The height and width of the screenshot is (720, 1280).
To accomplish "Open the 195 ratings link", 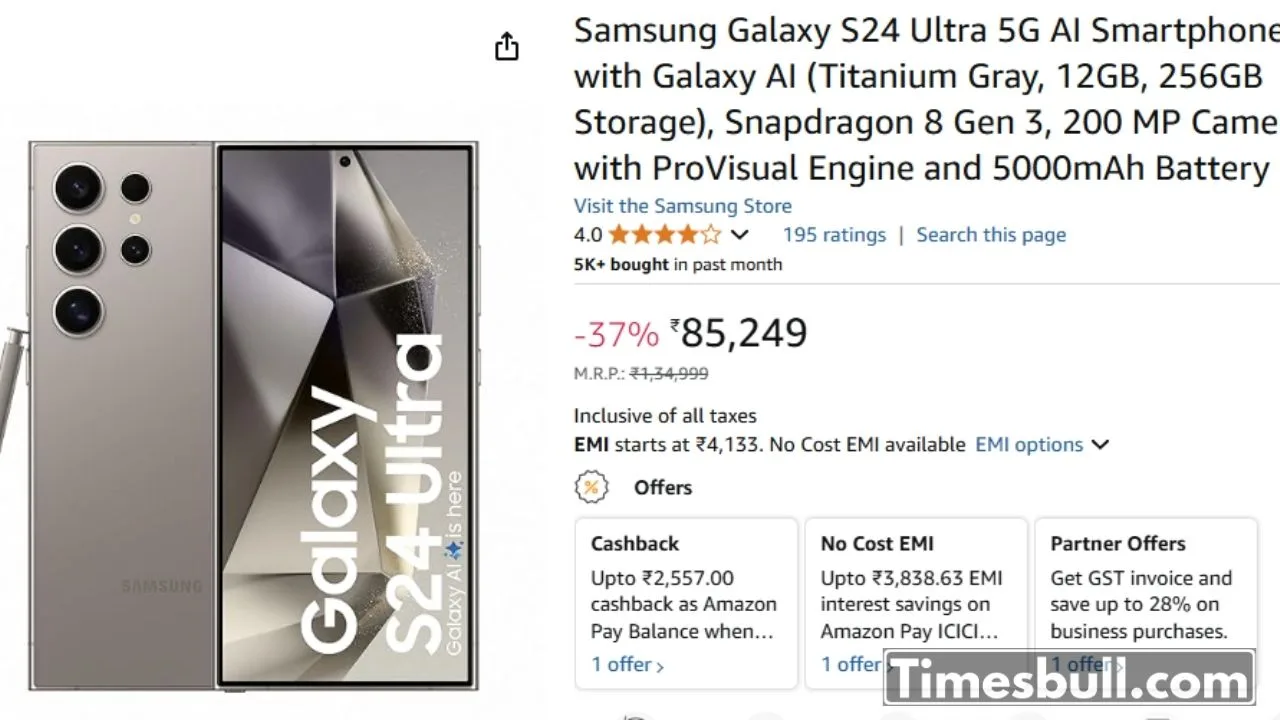I will (834, 235).
